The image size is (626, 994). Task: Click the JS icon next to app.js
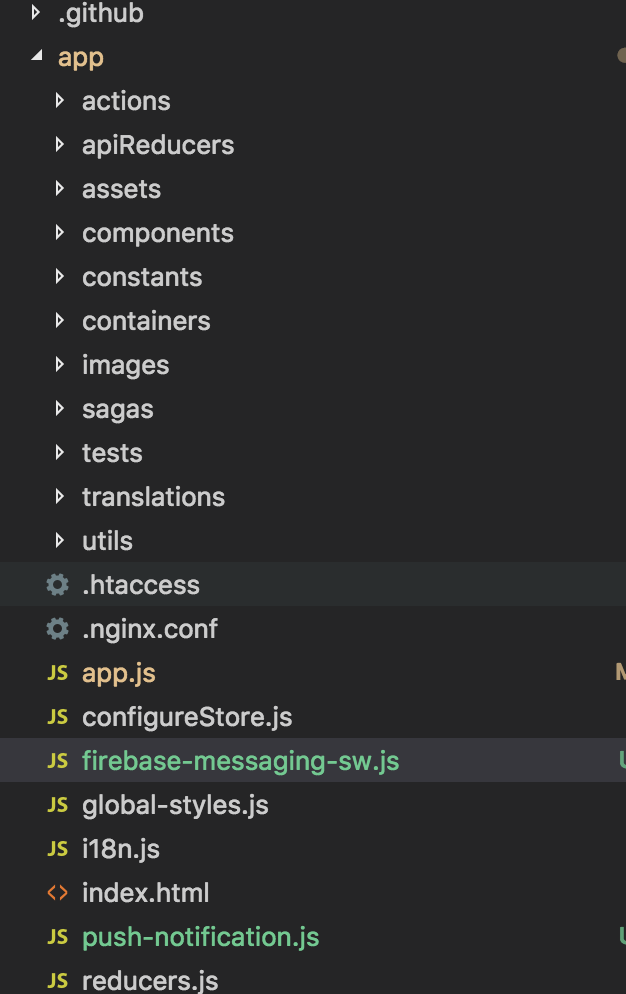click(58, 673)
